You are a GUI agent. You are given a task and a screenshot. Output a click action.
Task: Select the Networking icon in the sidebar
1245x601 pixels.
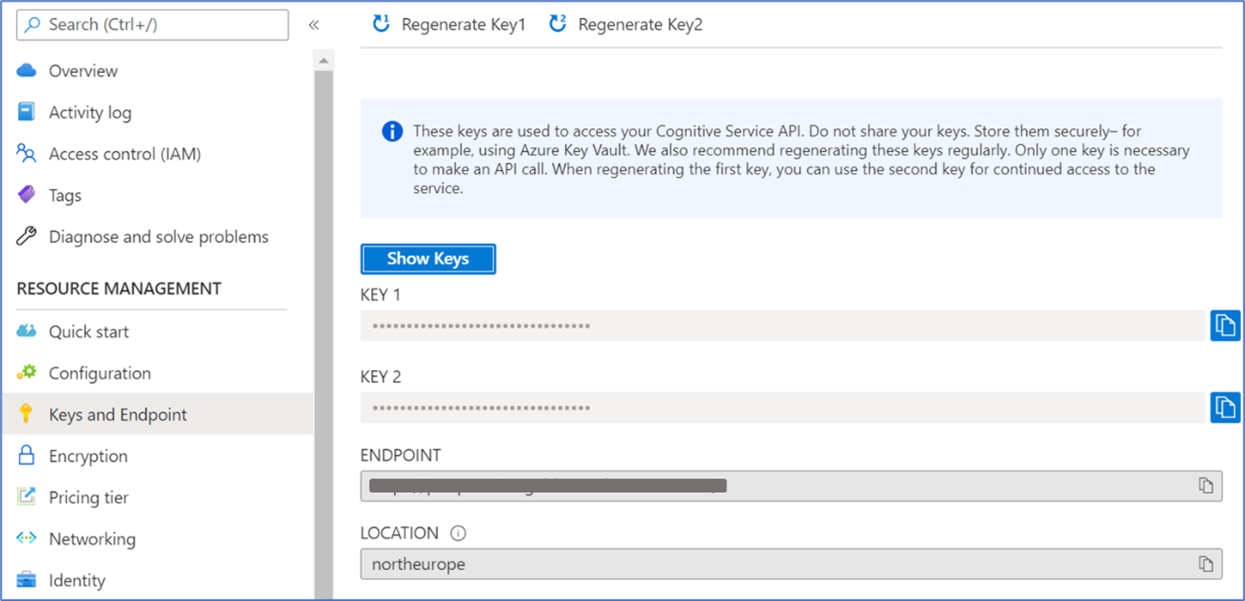click(27, 538)
